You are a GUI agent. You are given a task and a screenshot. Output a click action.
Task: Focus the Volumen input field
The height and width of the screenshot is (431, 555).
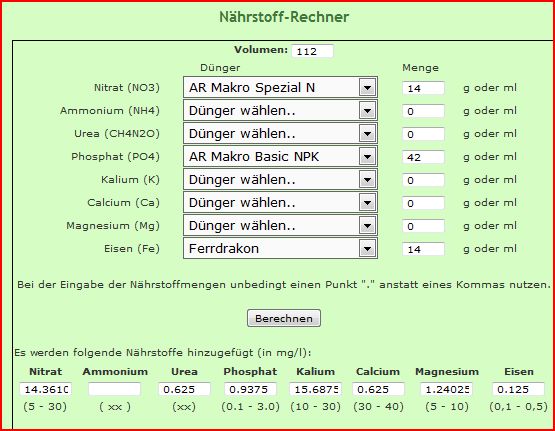[313, 51]
